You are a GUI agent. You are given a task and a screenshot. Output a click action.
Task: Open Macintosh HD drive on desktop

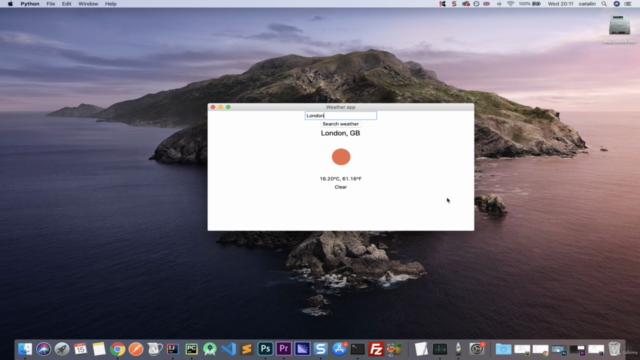coord(619,29)
